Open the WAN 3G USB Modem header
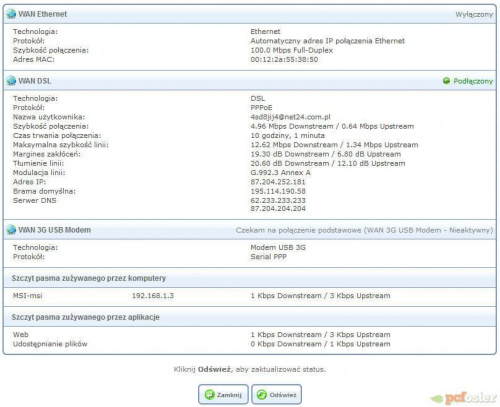The height and width of the screenshot is (407, 500). [x=249, y=230]
